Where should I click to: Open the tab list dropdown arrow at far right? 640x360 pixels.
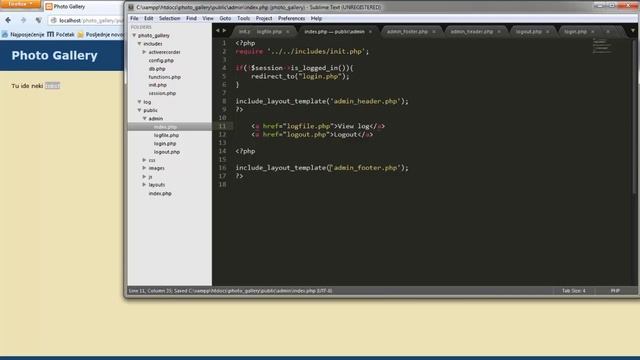[633, 31]
